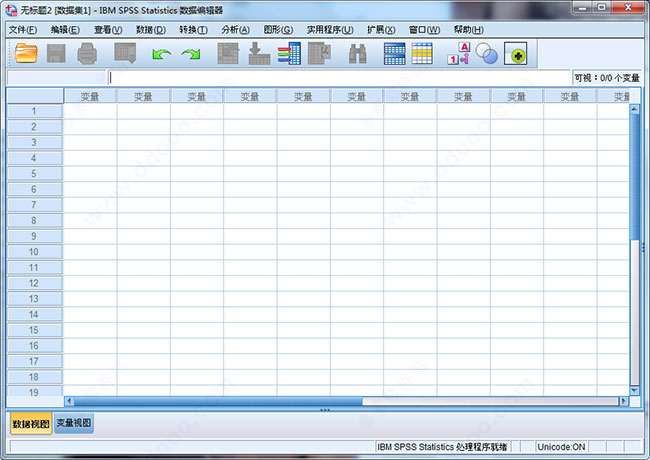The width and height of the screenshot is (650, 460).
Task: Open the 实用程序(U) menu
Action: tap(330, 30)
